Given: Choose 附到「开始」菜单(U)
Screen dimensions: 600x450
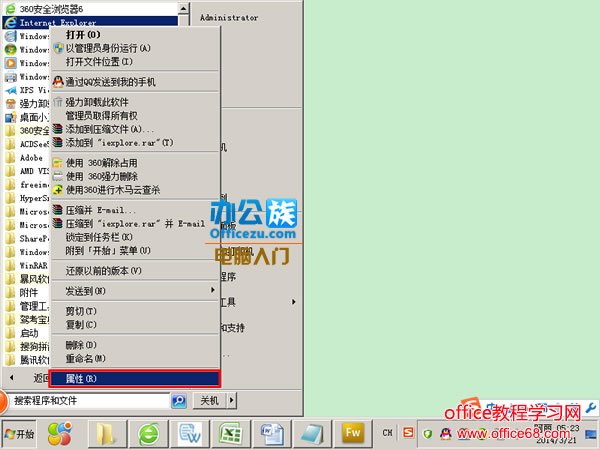Looking at the screenshot, I should 135,251.
